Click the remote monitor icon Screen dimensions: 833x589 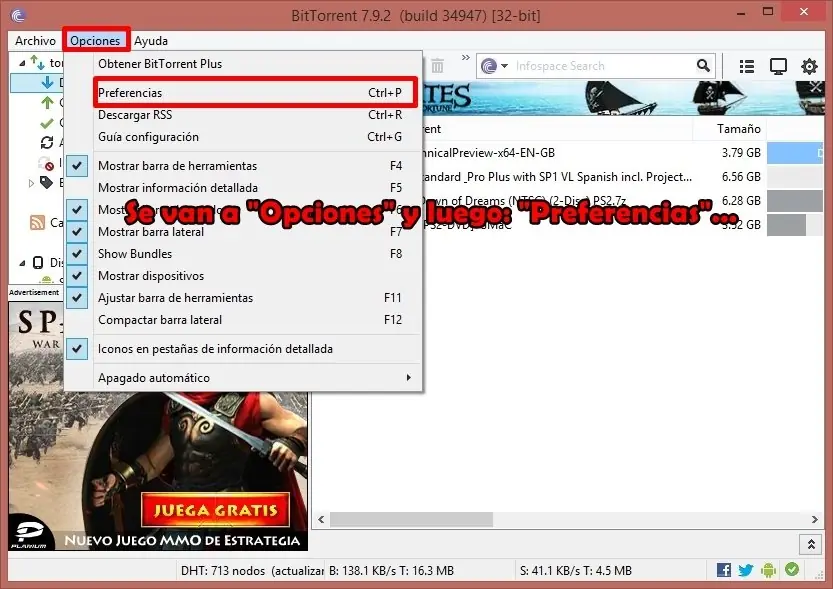pyautogui.click(x=778, y=66)
